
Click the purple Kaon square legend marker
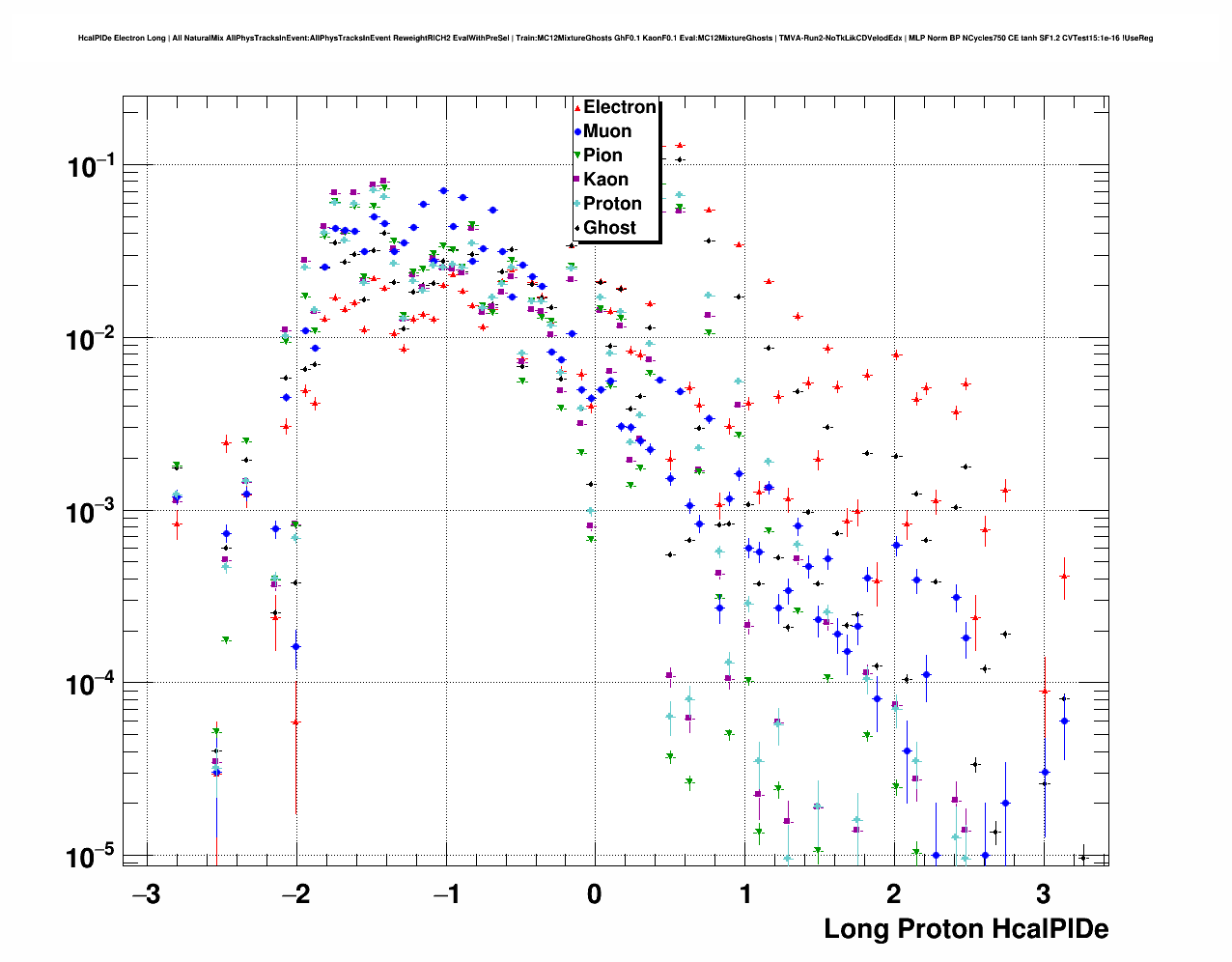(x=577, y=180)
